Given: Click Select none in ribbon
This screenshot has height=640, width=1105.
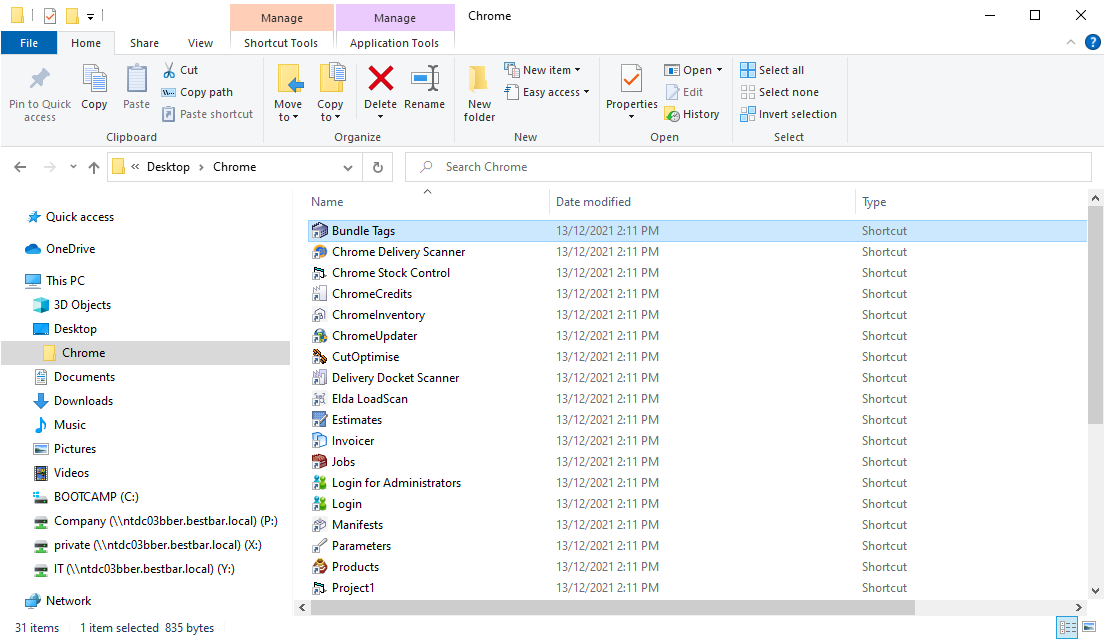Looking at the screenshot, I should (779, 92).
